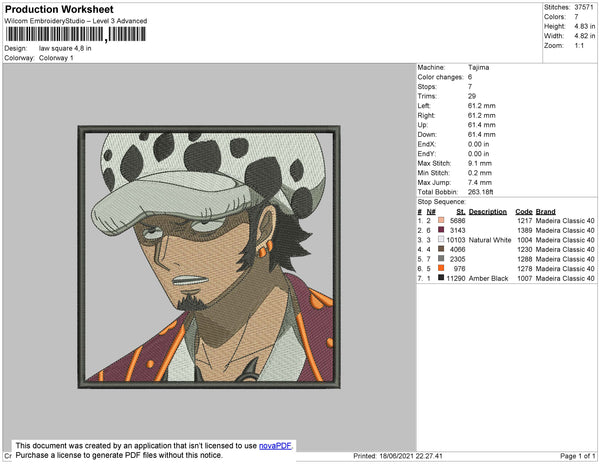
Task: Click the 'Page 1 of 1' footer text
Action: pyautogui.click(x=577, y=456)
